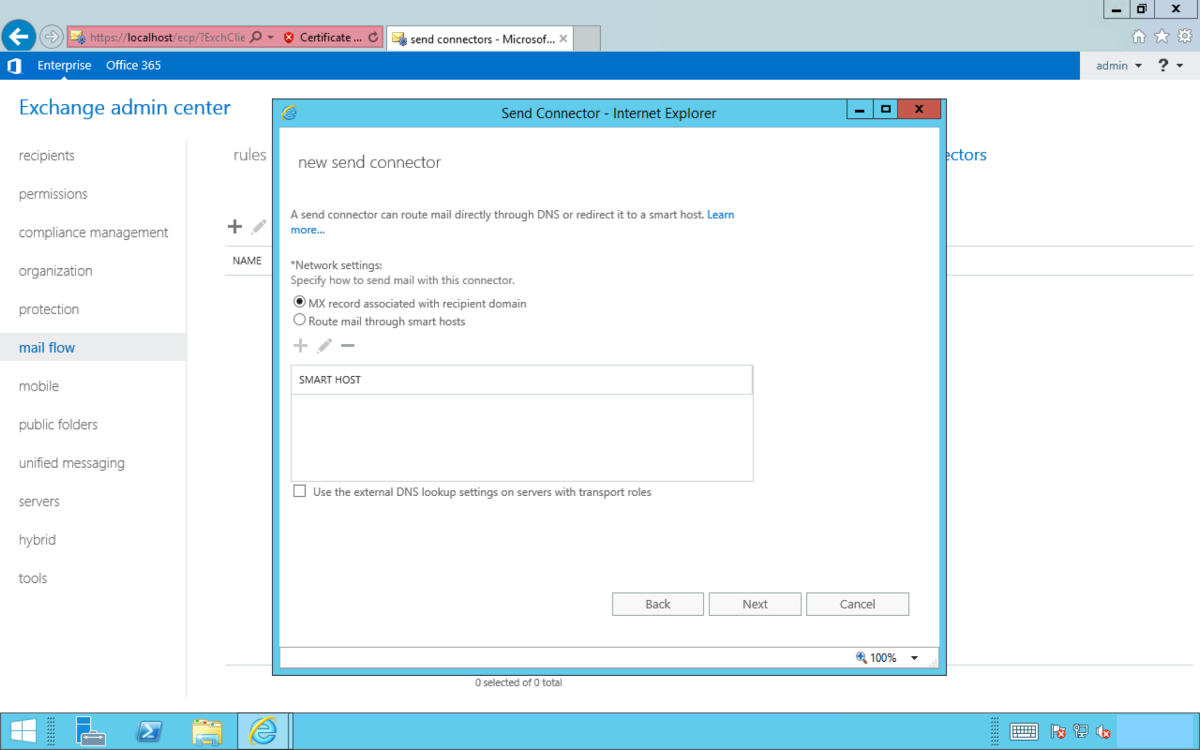Viewport: 1200px width, 750px height.
Task: Open the Learn more link
Action: pyautogui.click(x=720, y=214)
